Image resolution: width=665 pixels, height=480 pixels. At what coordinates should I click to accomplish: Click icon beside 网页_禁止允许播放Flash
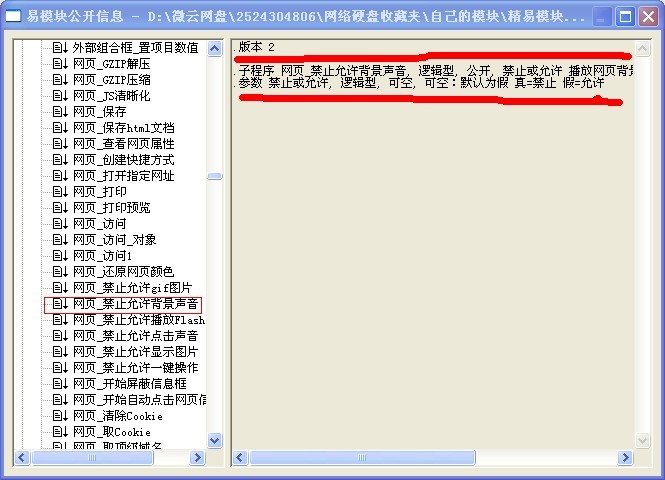click(x=60, y=320)
